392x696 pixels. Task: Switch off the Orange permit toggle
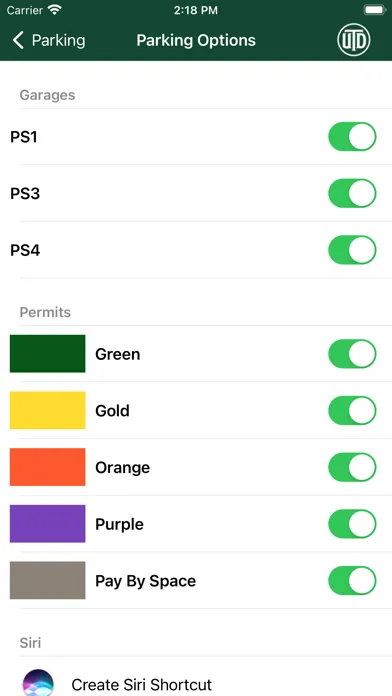pyautogui.click(x=352, y=467)
